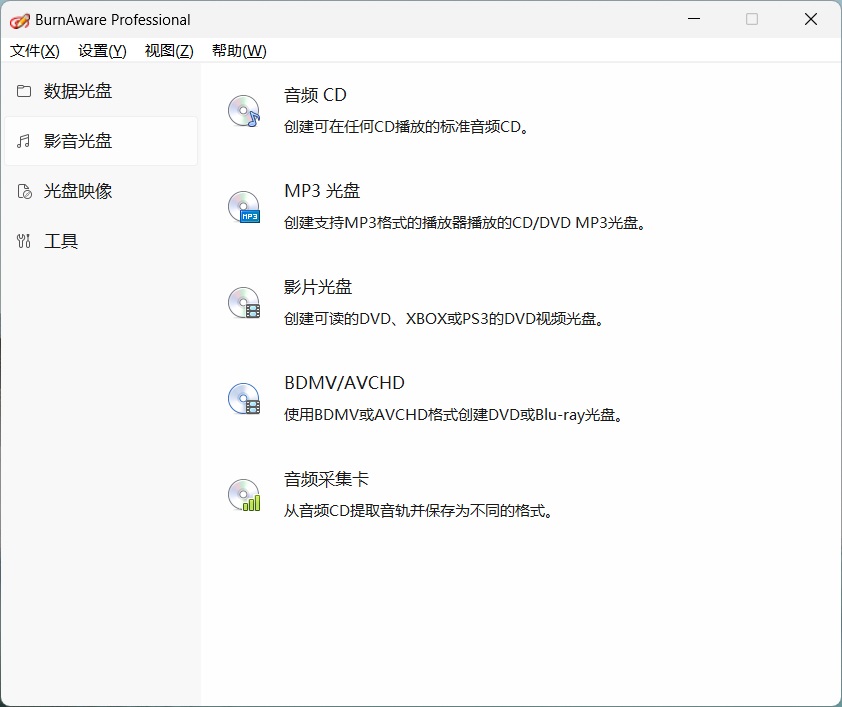Open the 帮助(W) menu

point(239,51)
